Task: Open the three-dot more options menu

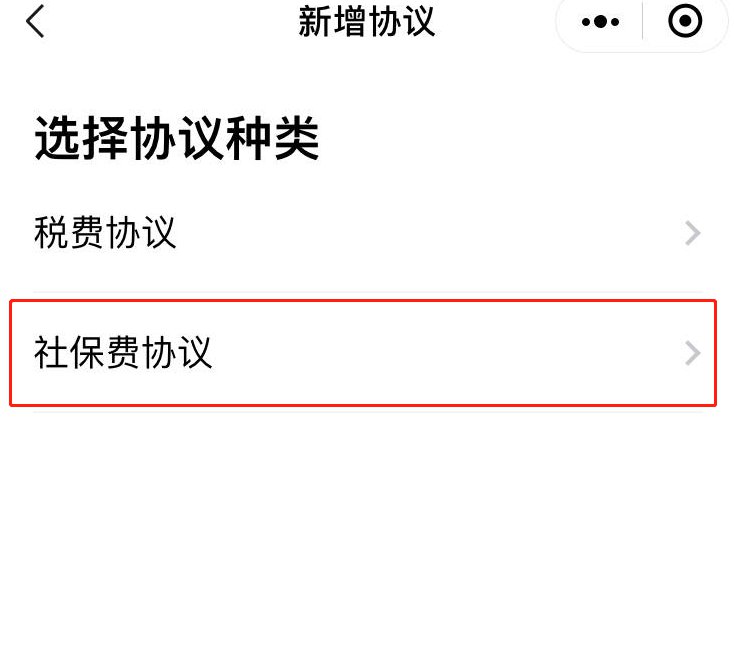Action: (601, 22)
